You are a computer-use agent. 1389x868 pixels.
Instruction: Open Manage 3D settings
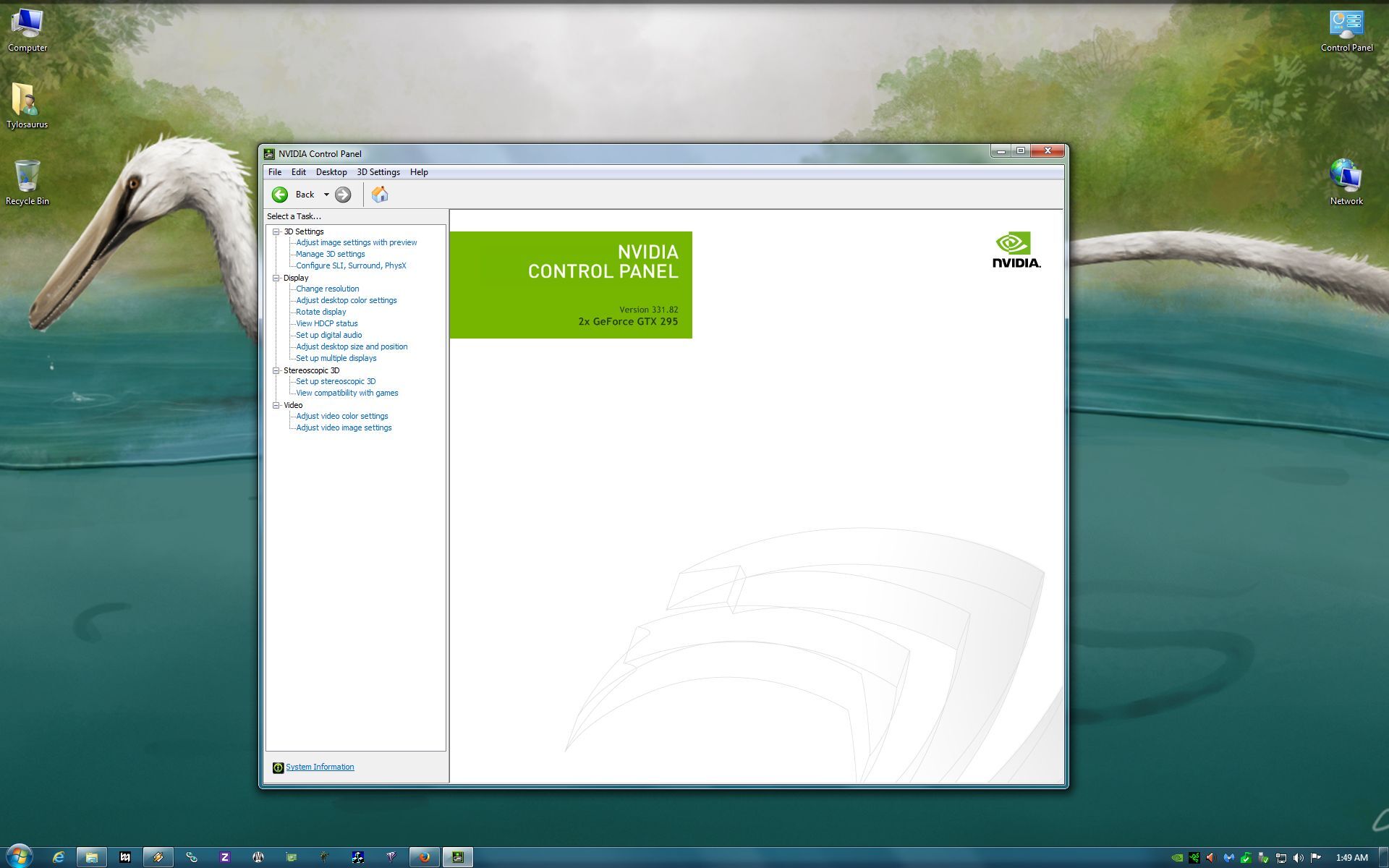pyautogui.click(x=330, y=254)
